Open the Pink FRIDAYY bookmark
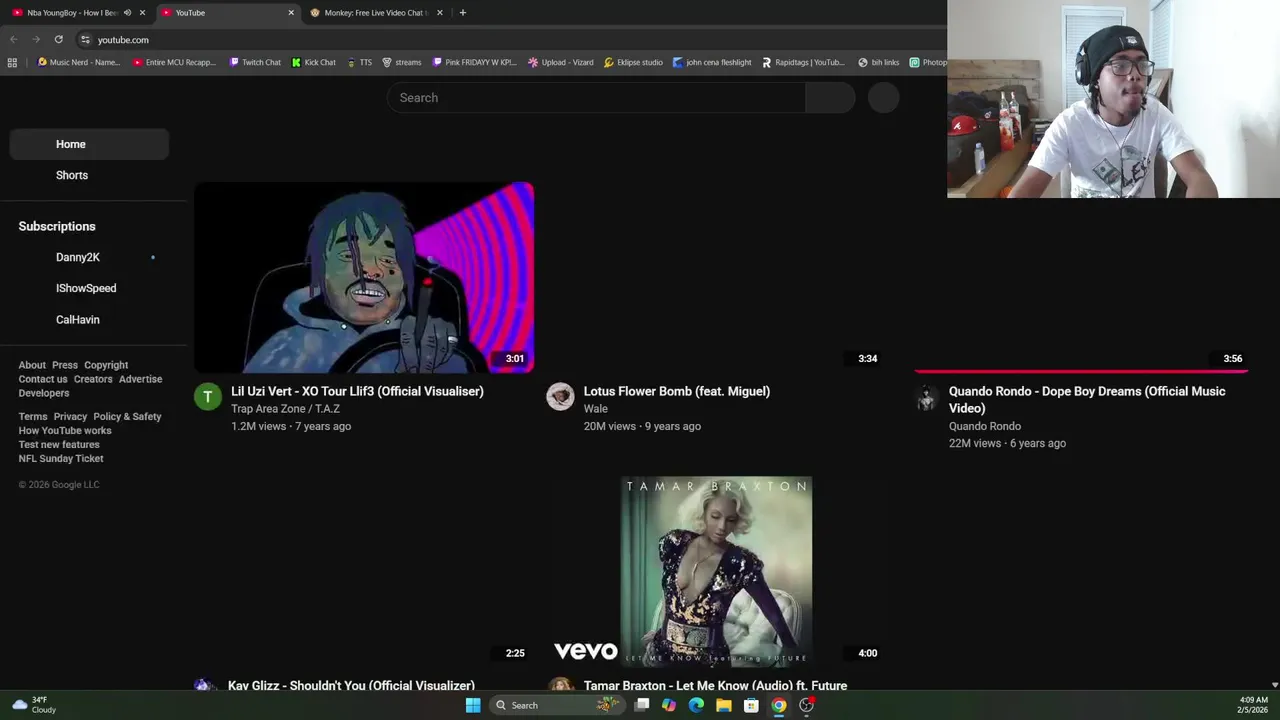 point(474,62)
